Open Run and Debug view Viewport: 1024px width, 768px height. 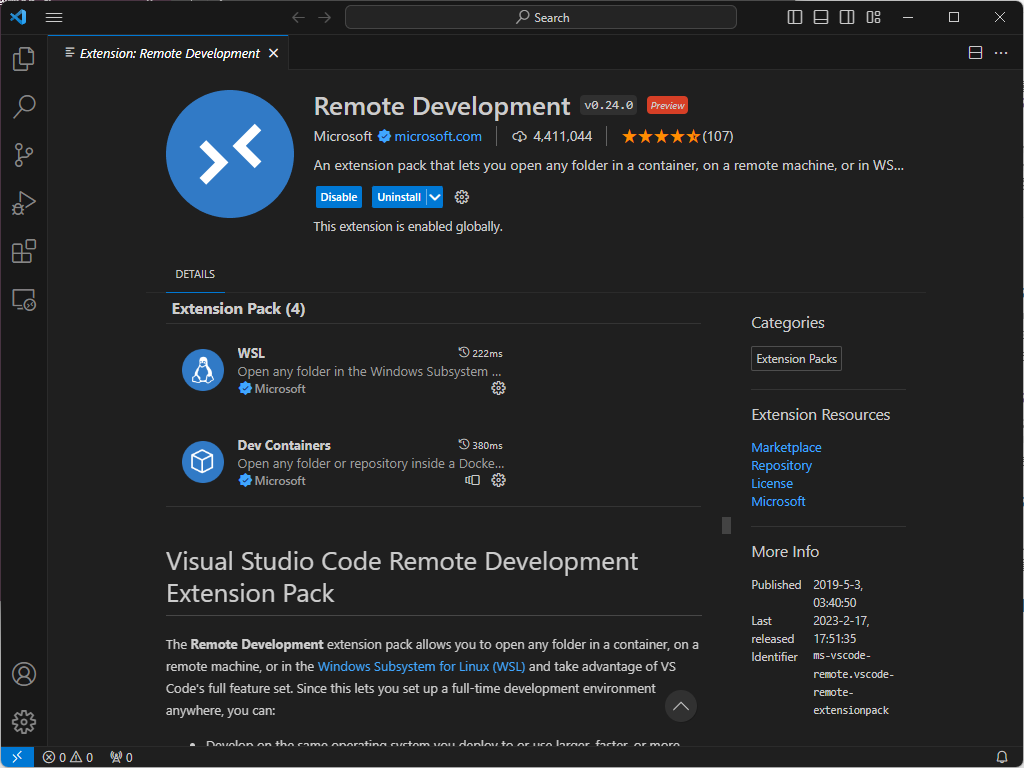tap(24, 203)
